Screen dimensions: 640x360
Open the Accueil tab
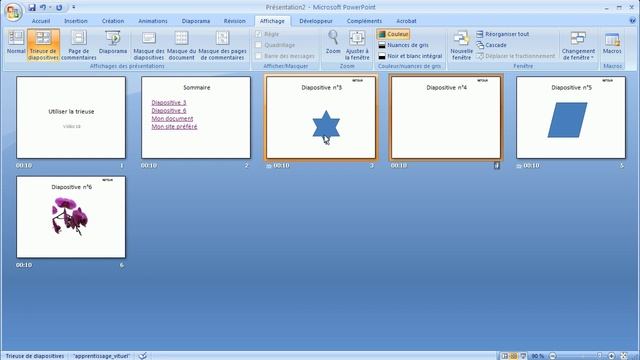tap(41, 21)
